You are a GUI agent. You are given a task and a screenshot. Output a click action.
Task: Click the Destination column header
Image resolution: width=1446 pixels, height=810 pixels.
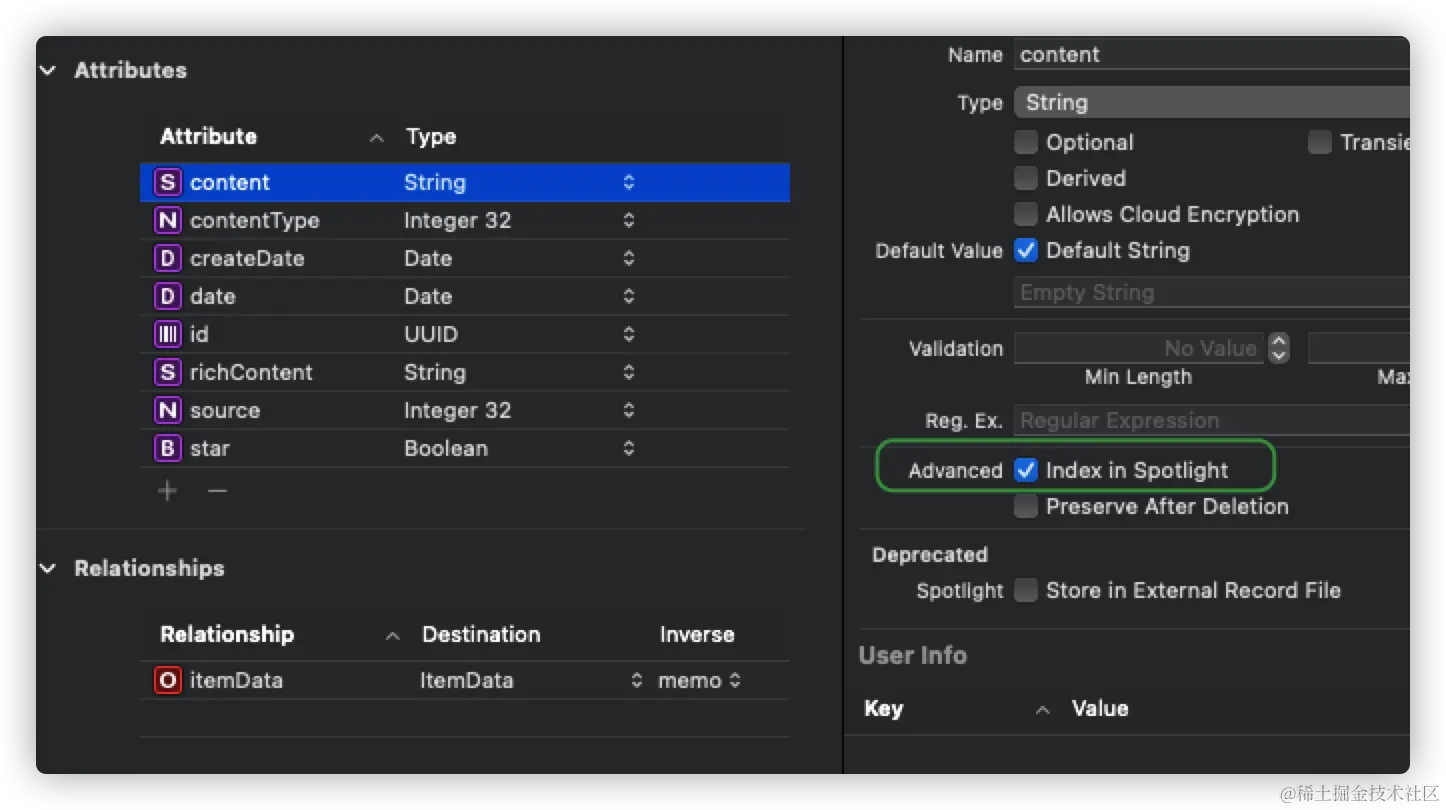point(481,634)
